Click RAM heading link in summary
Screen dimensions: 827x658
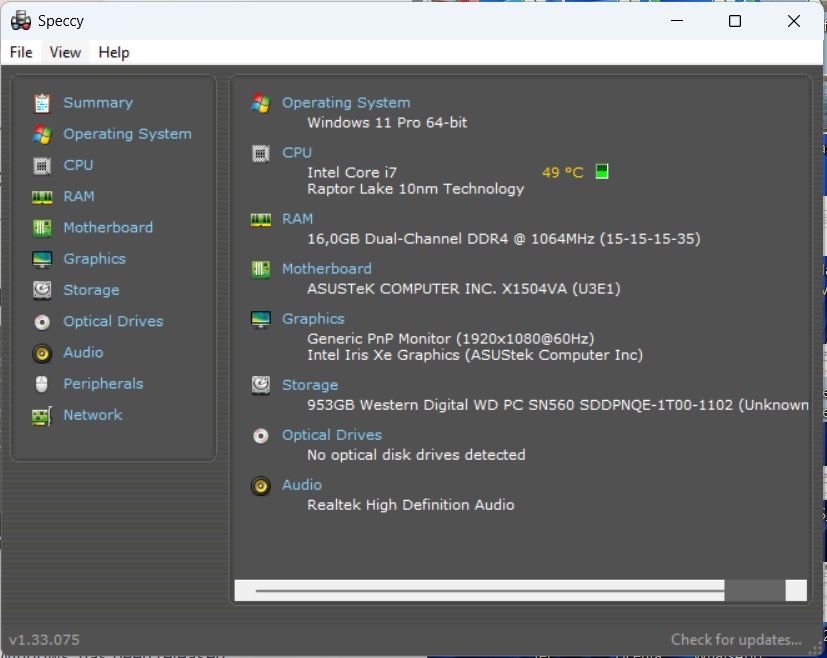(297, 219)
